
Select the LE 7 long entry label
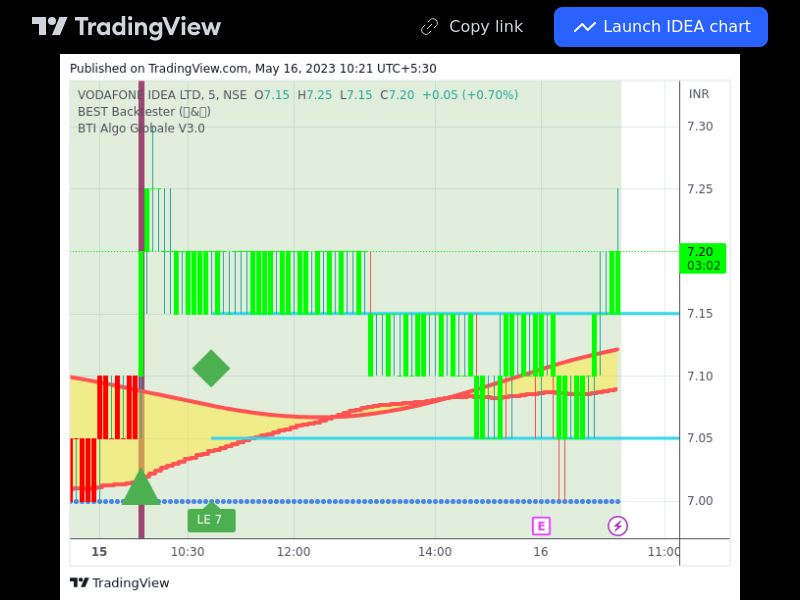tap(211, 520)
